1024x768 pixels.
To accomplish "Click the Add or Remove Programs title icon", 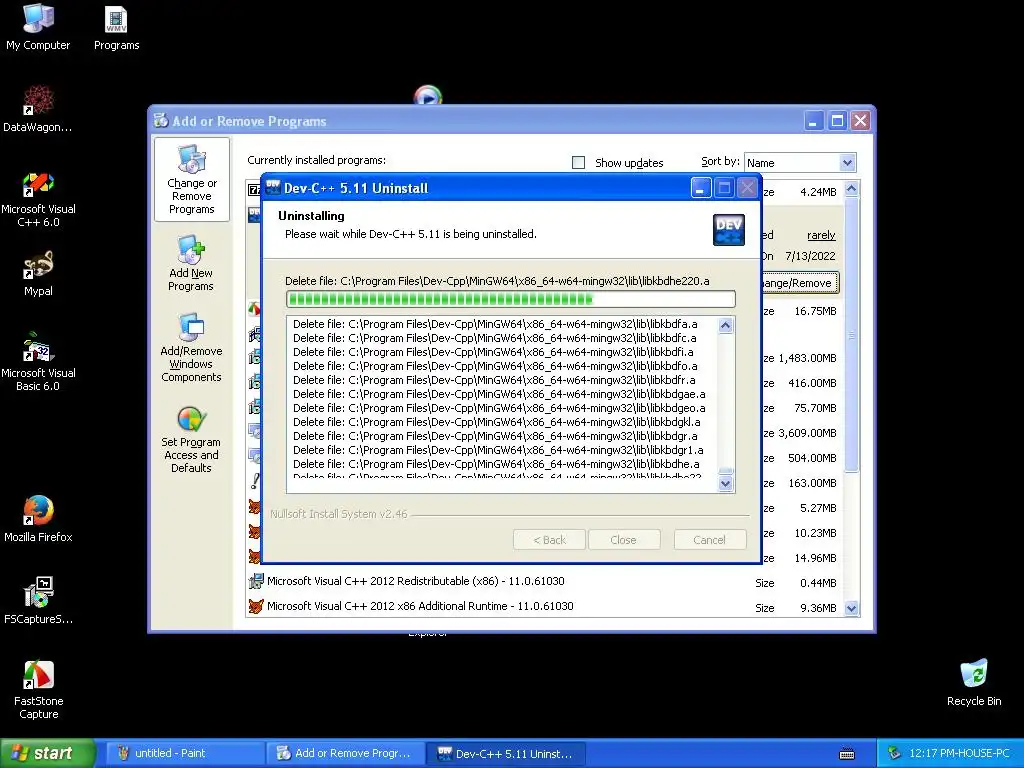I will [161, 120].
